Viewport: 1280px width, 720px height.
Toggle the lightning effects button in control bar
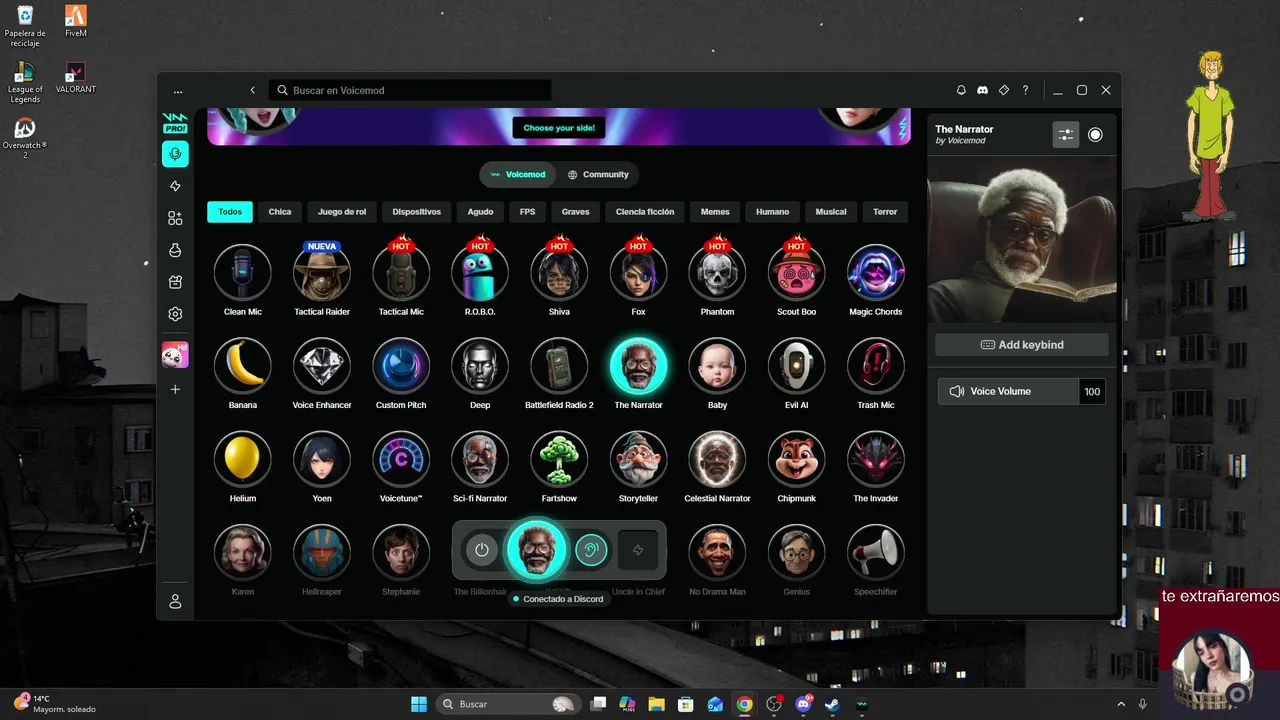point(638,550)
